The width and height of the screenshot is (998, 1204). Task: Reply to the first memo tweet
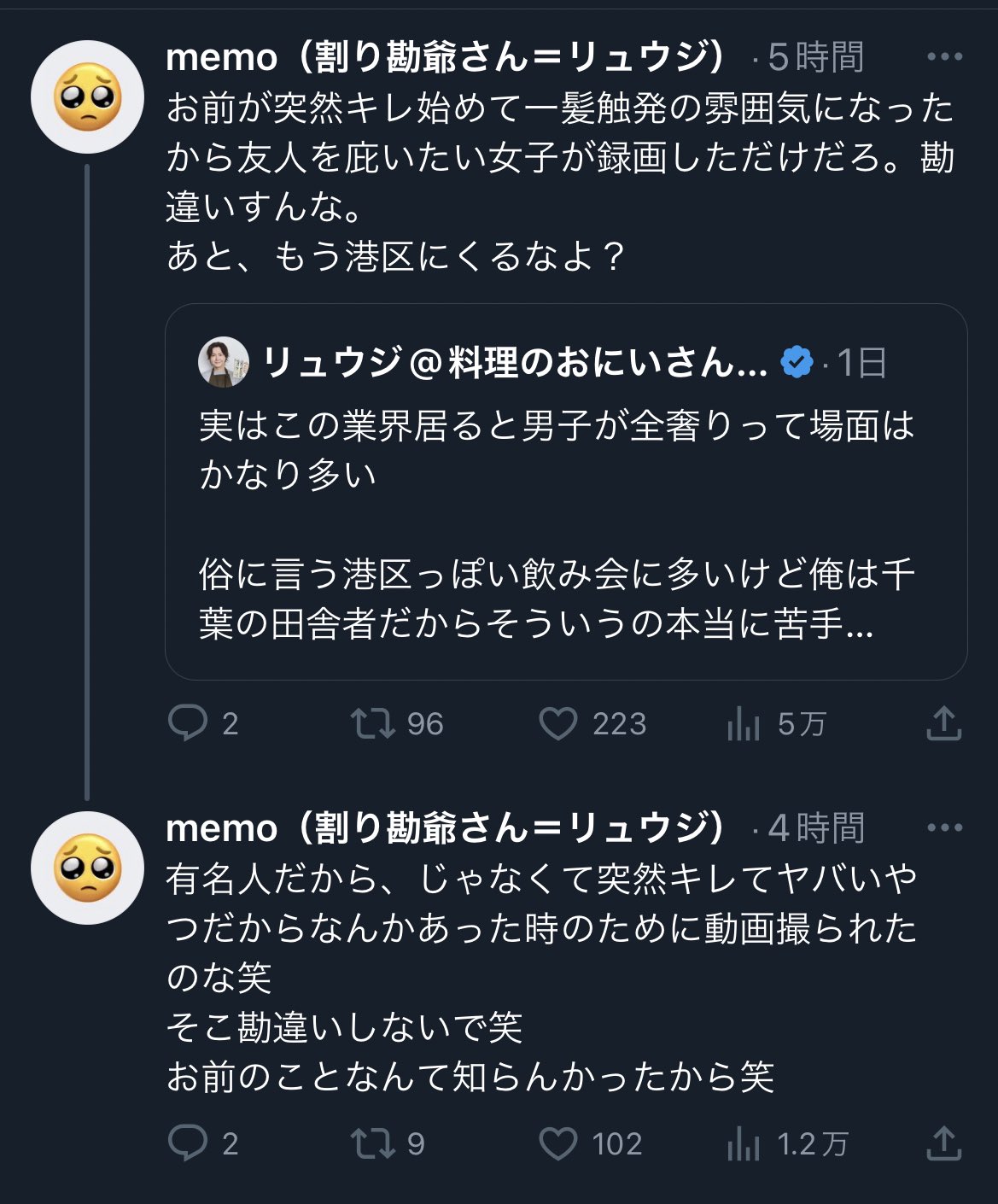[x=188, y=724]
